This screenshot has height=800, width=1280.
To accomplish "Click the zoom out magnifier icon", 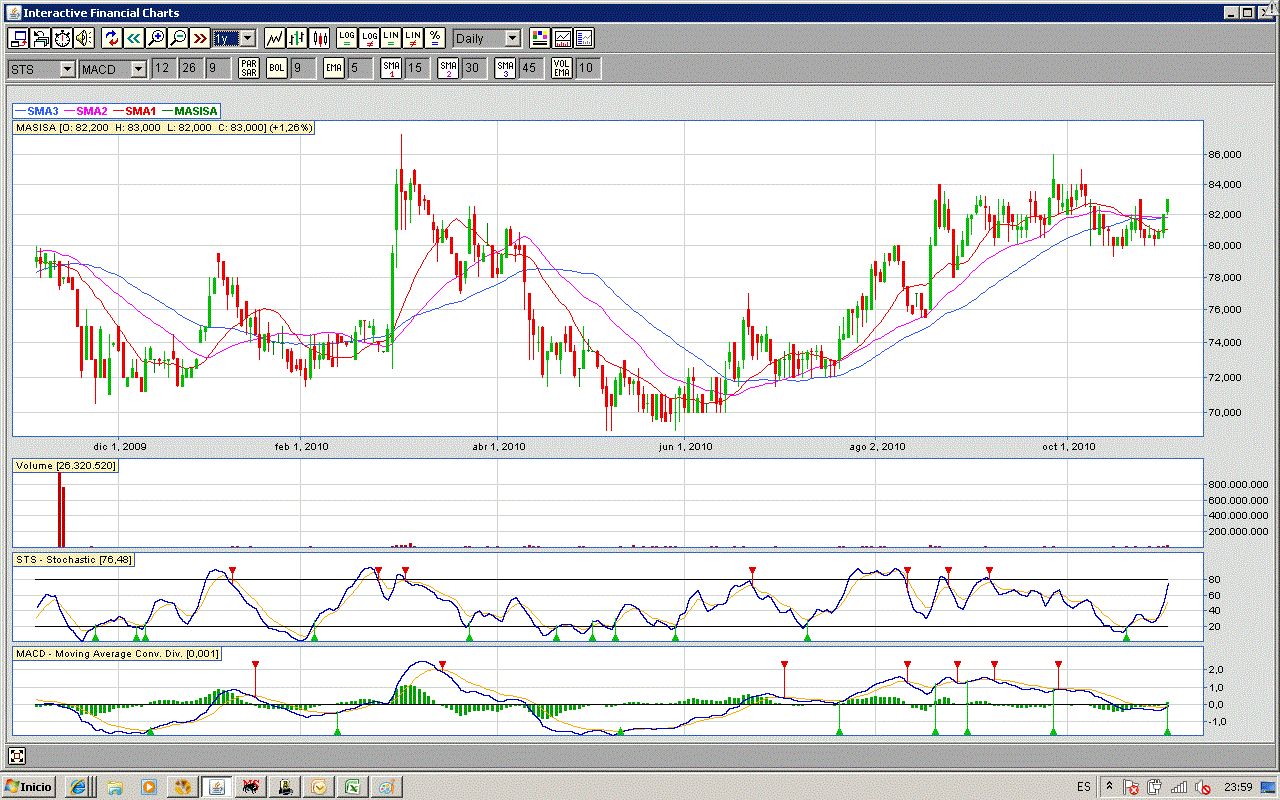I will (x=178, y=38).
